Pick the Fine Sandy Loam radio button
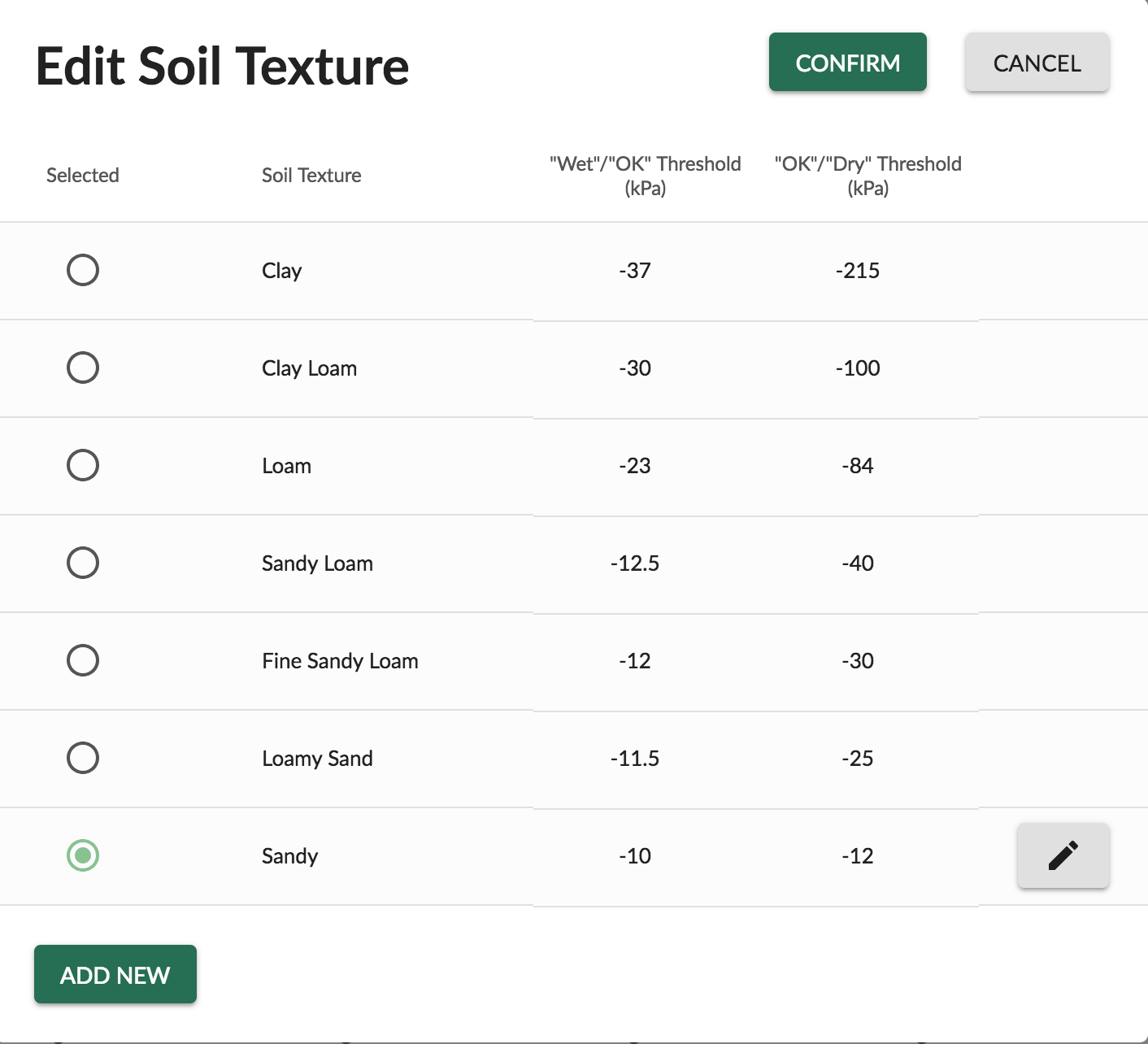The image size is (1148, 1044). point(83,660)
